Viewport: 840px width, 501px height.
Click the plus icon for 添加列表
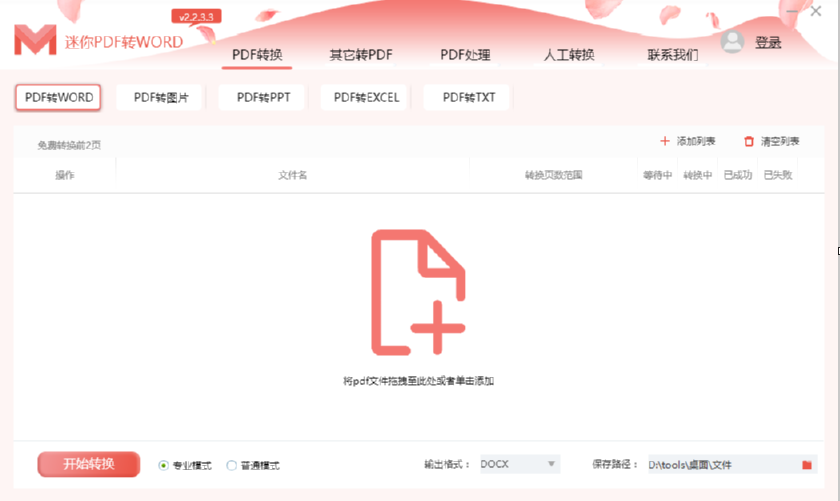665,141
